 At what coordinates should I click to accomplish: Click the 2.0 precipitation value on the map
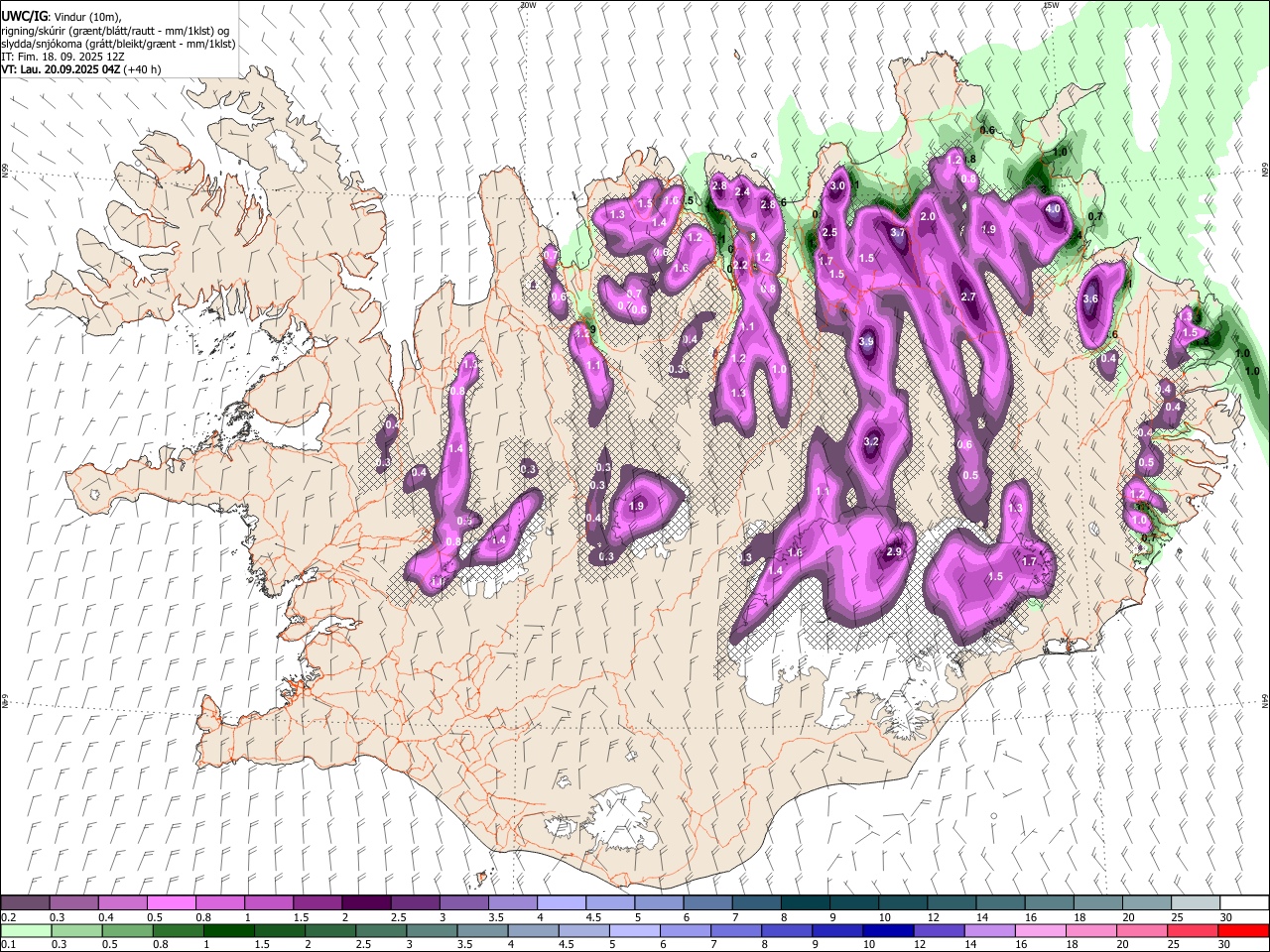pyautogui.click(x=928, y=216)
